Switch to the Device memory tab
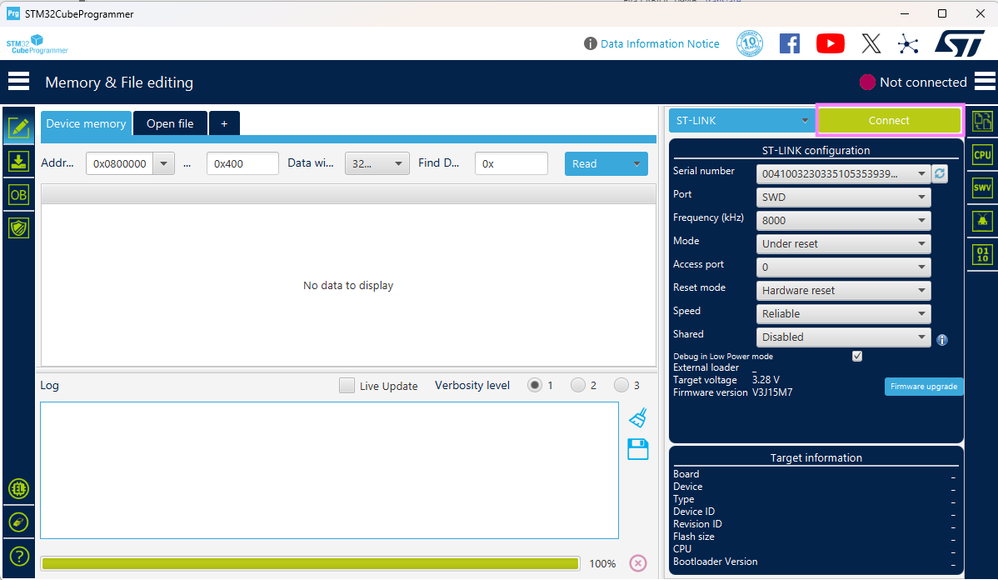 click(x=86, y=124)
